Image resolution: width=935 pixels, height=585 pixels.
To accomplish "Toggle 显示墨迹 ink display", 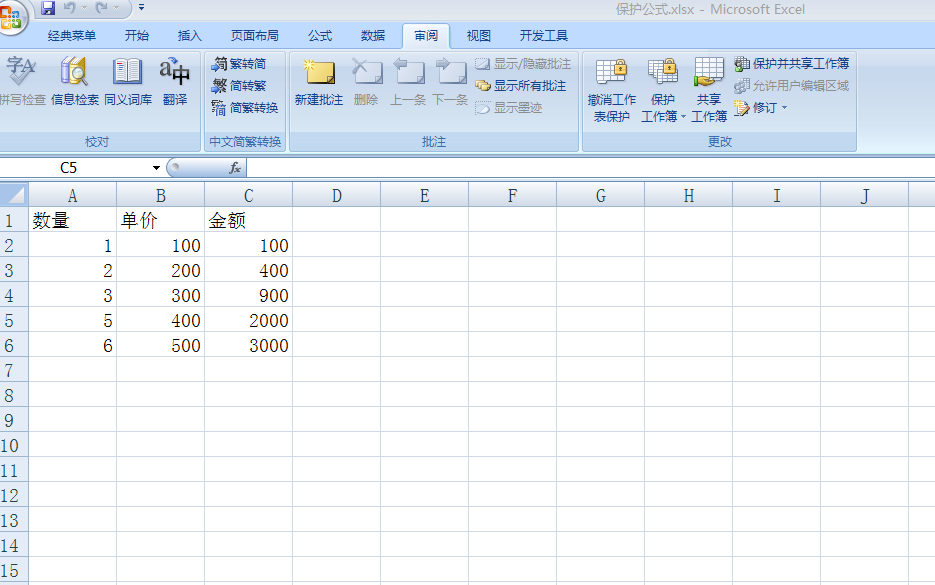I will coord(509,108).
